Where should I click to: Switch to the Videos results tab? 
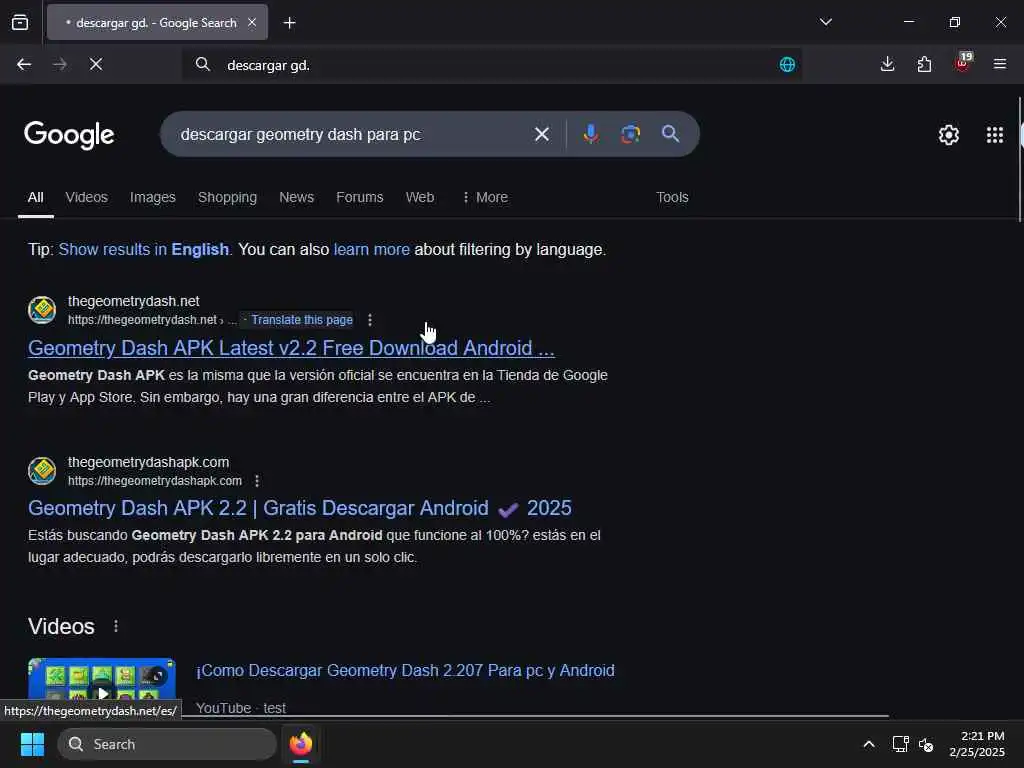click(86, 197)
